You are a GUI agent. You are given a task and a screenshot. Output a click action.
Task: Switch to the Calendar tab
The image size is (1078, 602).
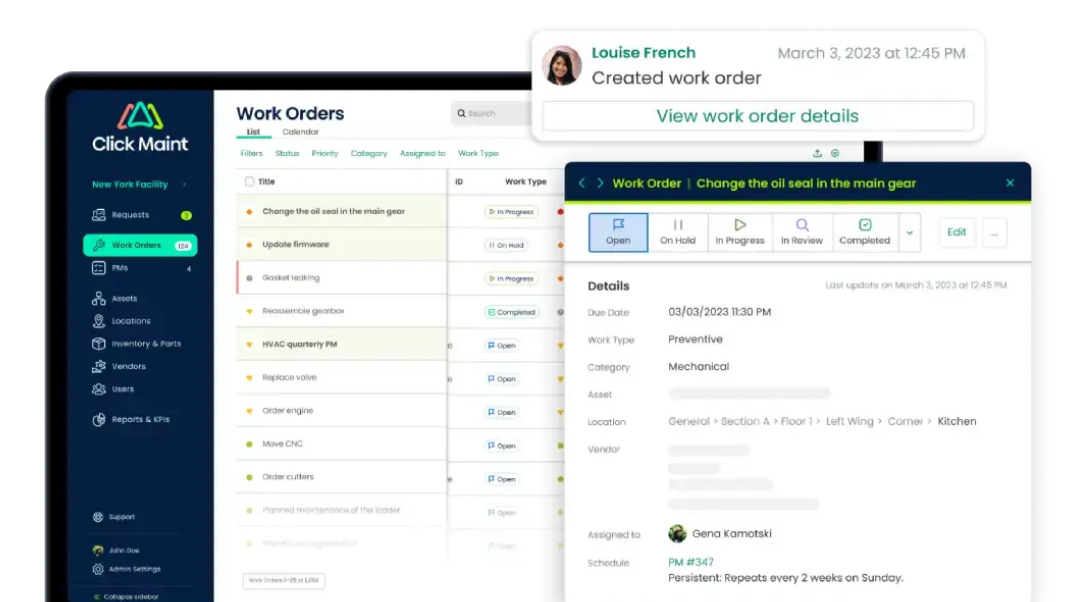(300, 132)
